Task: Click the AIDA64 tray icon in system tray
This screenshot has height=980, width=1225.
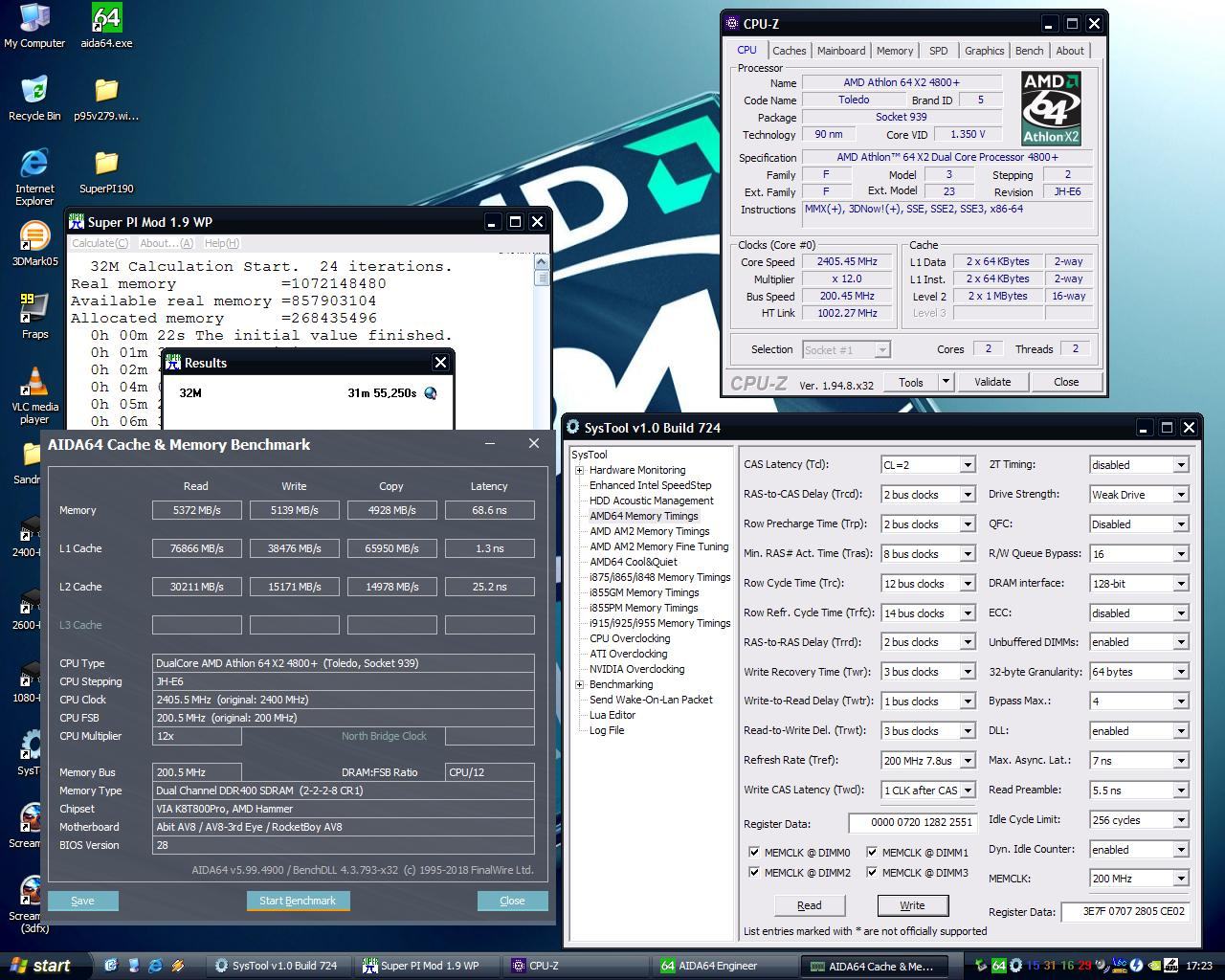Action: point(998,966)
